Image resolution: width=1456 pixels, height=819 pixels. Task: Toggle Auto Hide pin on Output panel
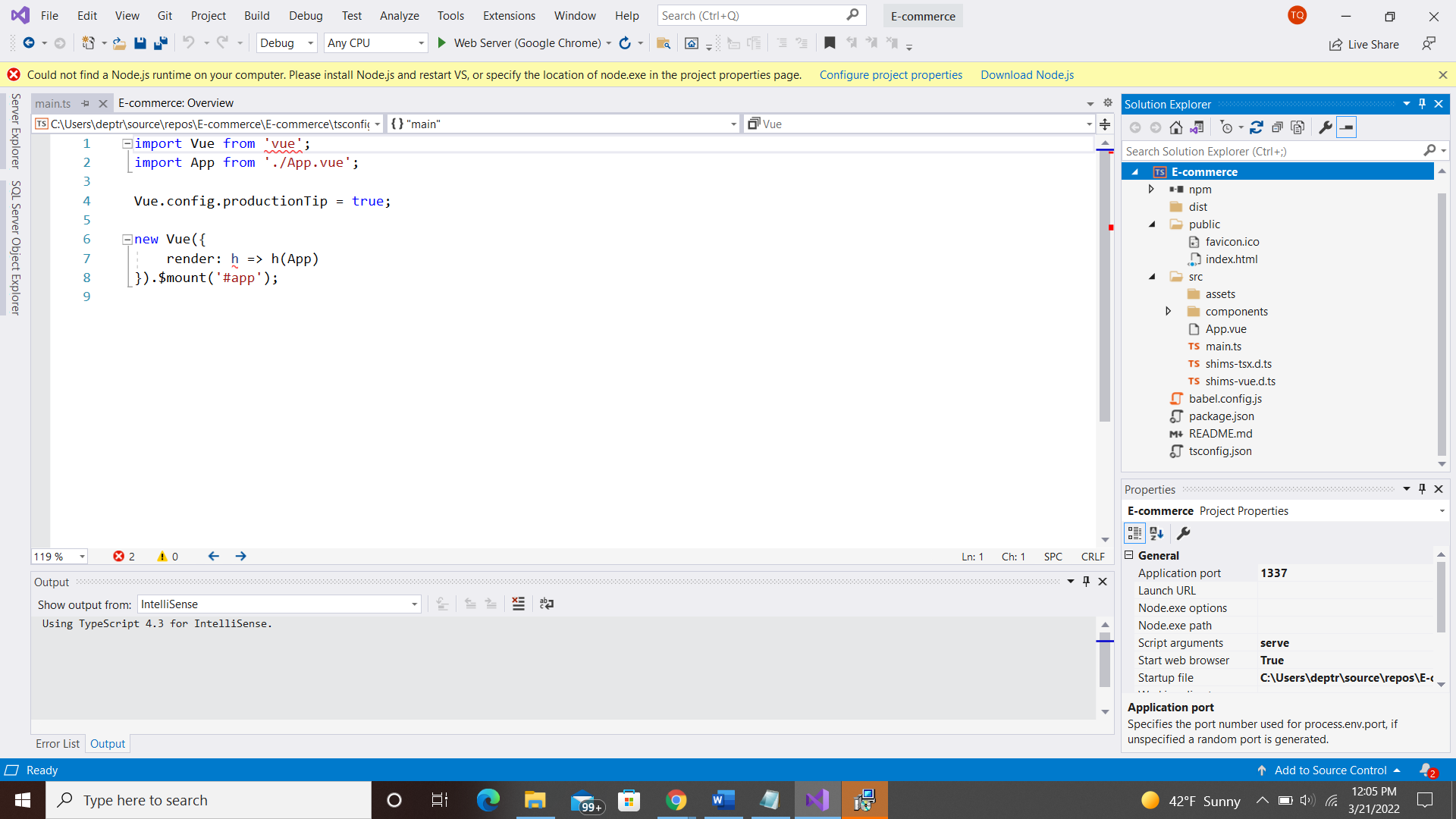[1087, 582]
